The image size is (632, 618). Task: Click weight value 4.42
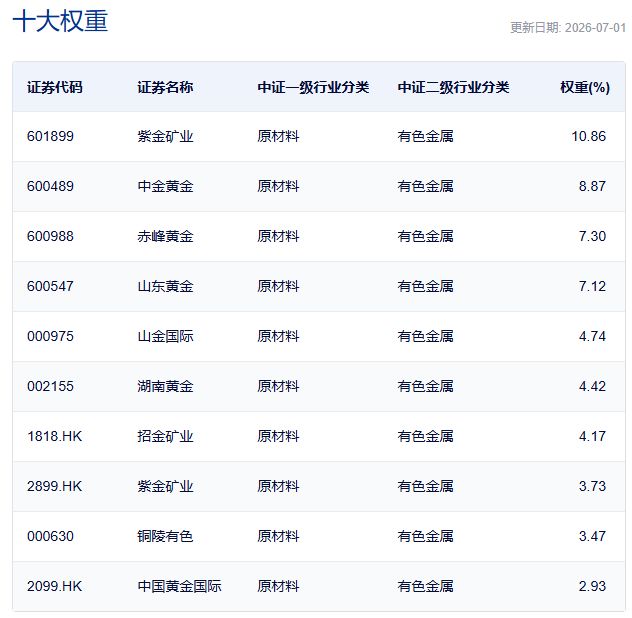click(x=592, y=386)
